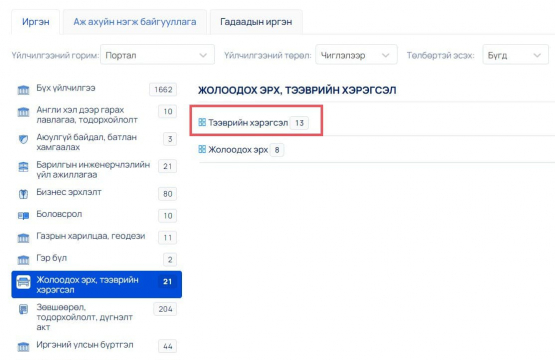
Task: Click grid icon beside Тээврийн хэрэгсэл
Action: coord(202,122)
